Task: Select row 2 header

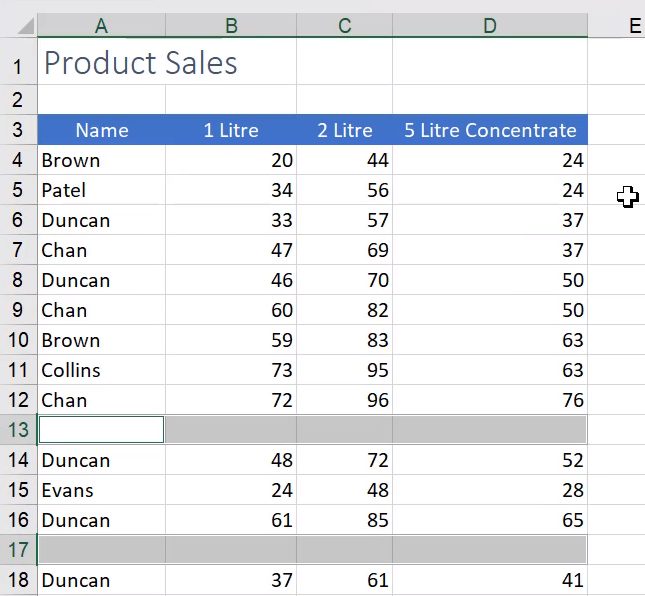Action: [18, 100]
